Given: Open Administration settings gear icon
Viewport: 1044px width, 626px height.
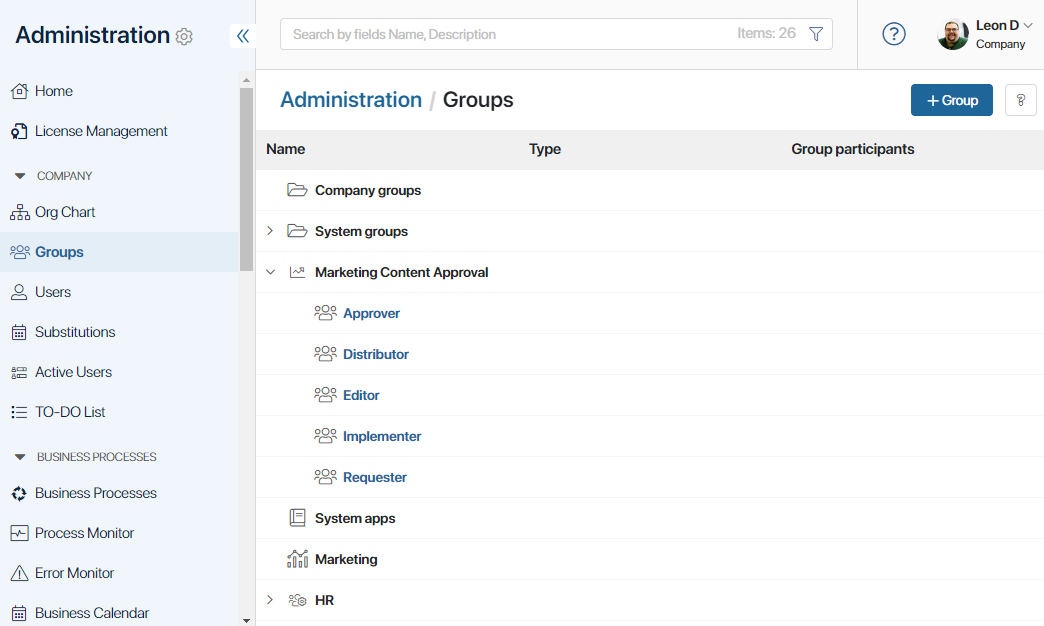Looking at the screenshot, I should click(x=184, y=37).
